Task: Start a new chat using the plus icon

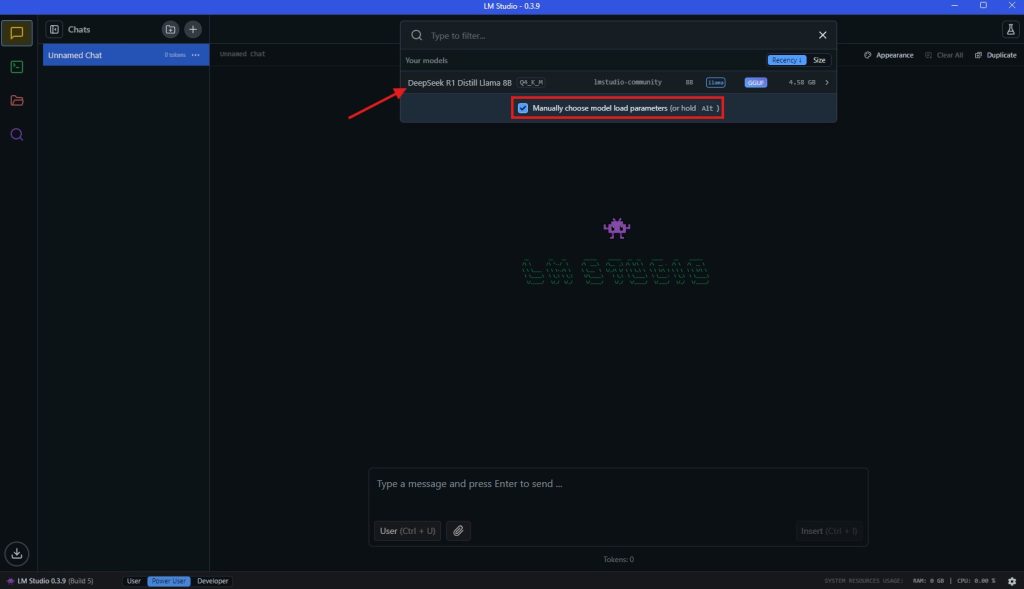Action: pyautogui.click(x=191, y=28)
